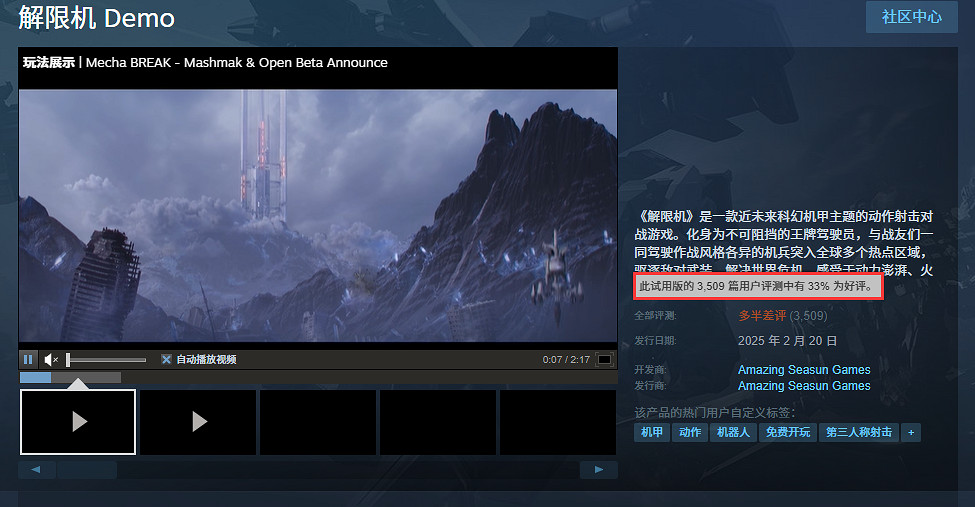Click the video player frame
Screen dimensions: 975x507
pyautogui.click(x=318, y=216)
